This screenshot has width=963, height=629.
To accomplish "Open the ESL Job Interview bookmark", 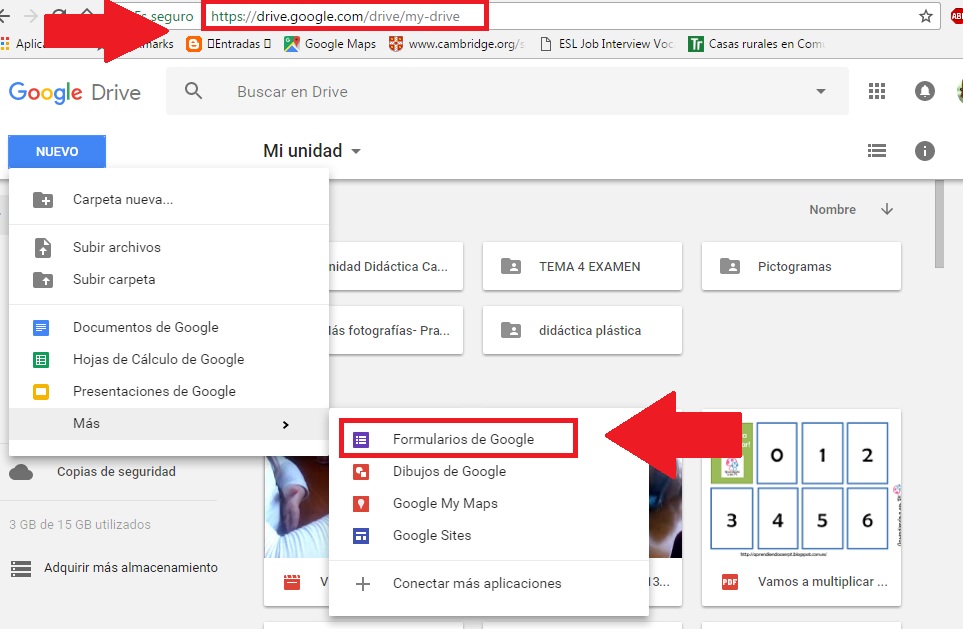I will point(607,44).
